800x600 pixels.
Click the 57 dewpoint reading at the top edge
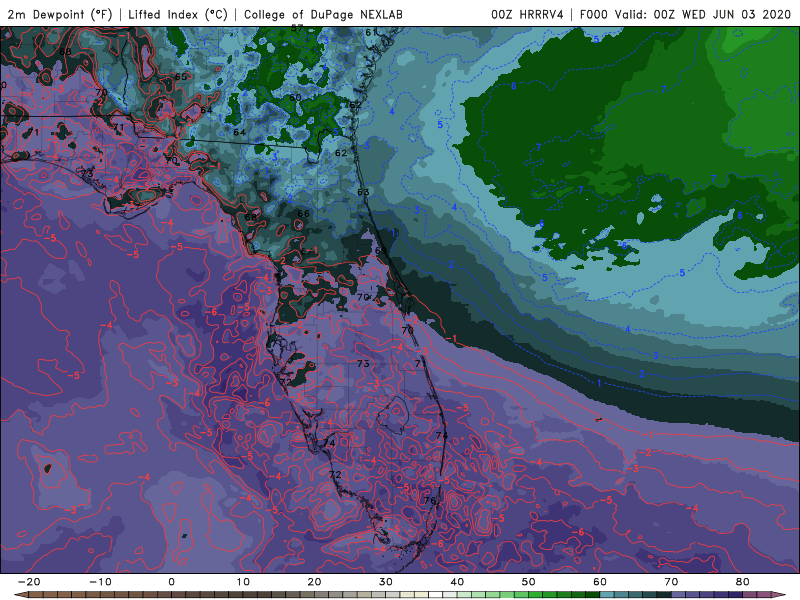coord(297,29)
